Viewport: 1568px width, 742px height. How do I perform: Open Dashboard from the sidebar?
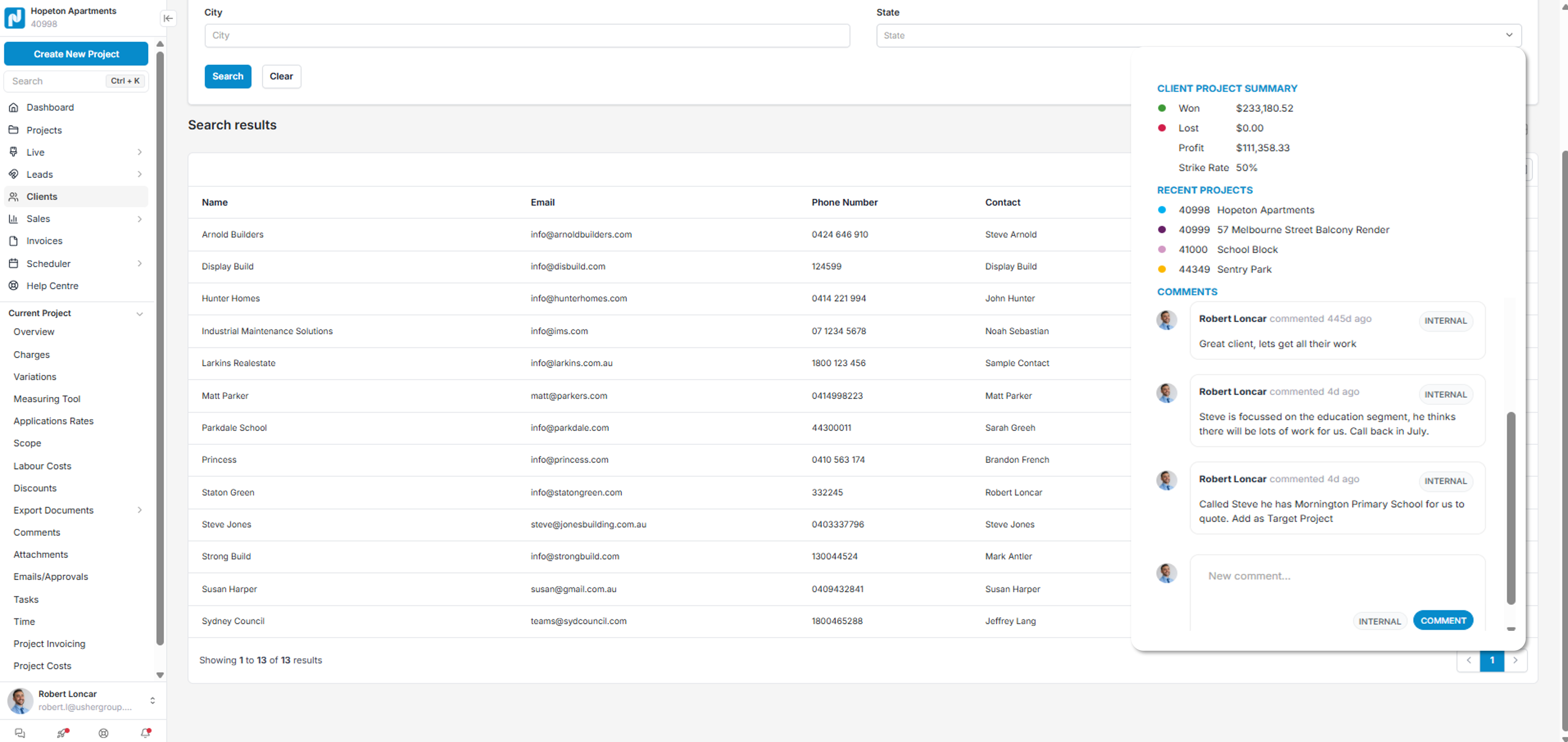(50, 107)
